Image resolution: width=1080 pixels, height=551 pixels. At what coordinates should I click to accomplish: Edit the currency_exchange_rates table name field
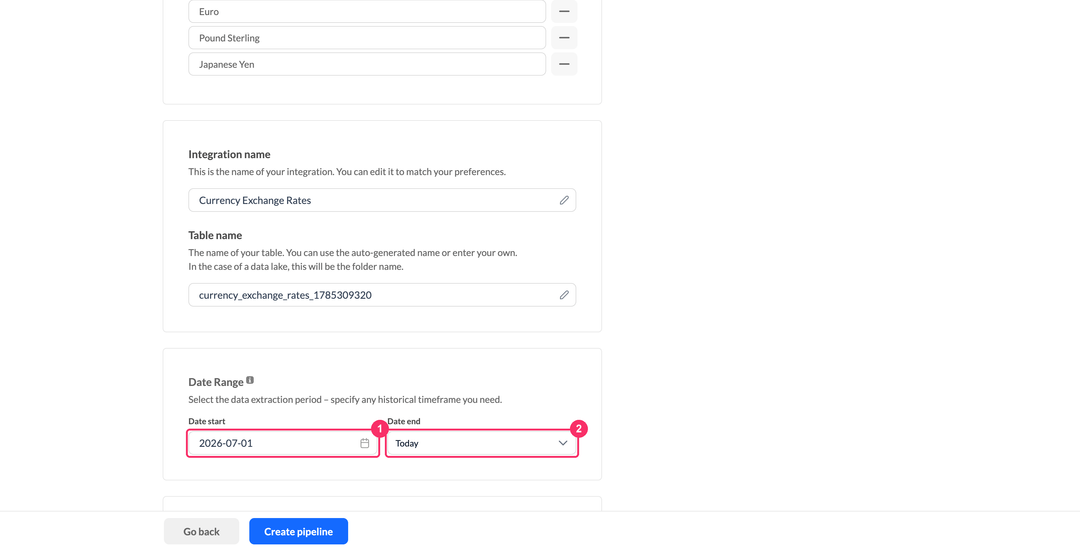click(382, 295)
